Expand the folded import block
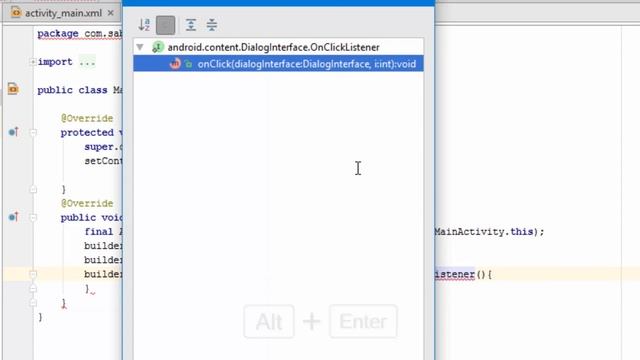 click(x=33, y=62)
